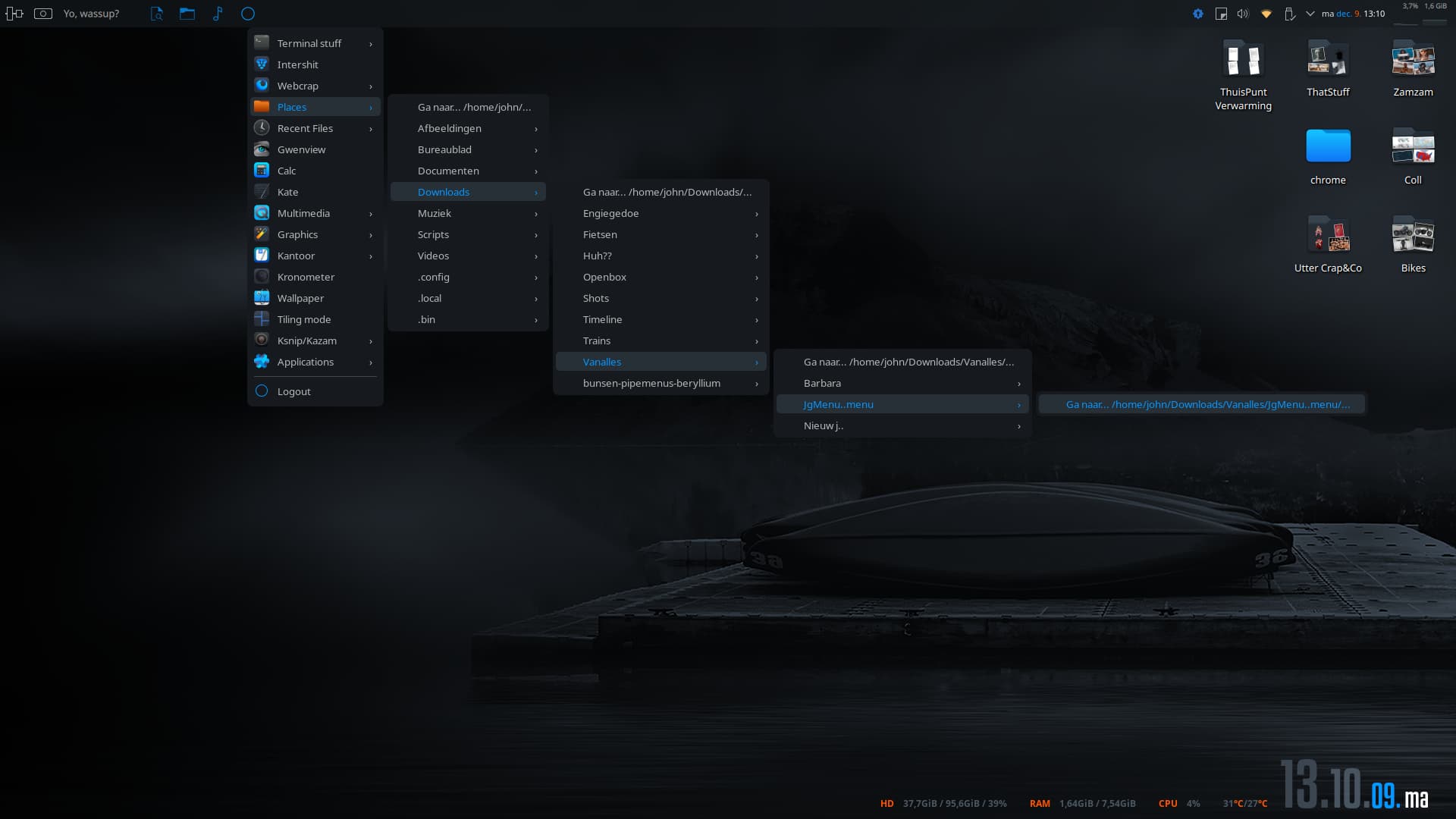Expand the bunsen-pipemenus-beryllium submenu arrow
1456x819 pixels.
[x=757, y=384]
